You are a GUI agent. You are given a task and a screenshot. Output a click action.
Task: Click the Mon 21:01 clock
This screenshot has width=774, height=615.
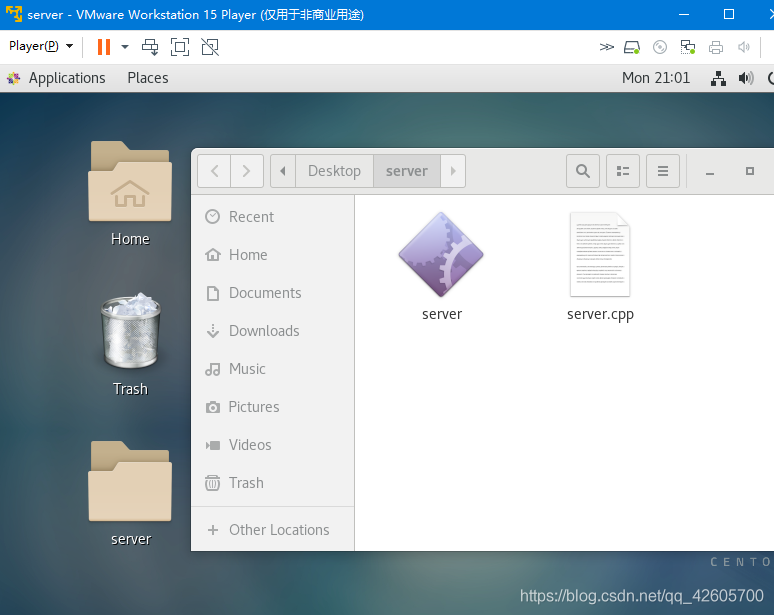tap(656, 78)
